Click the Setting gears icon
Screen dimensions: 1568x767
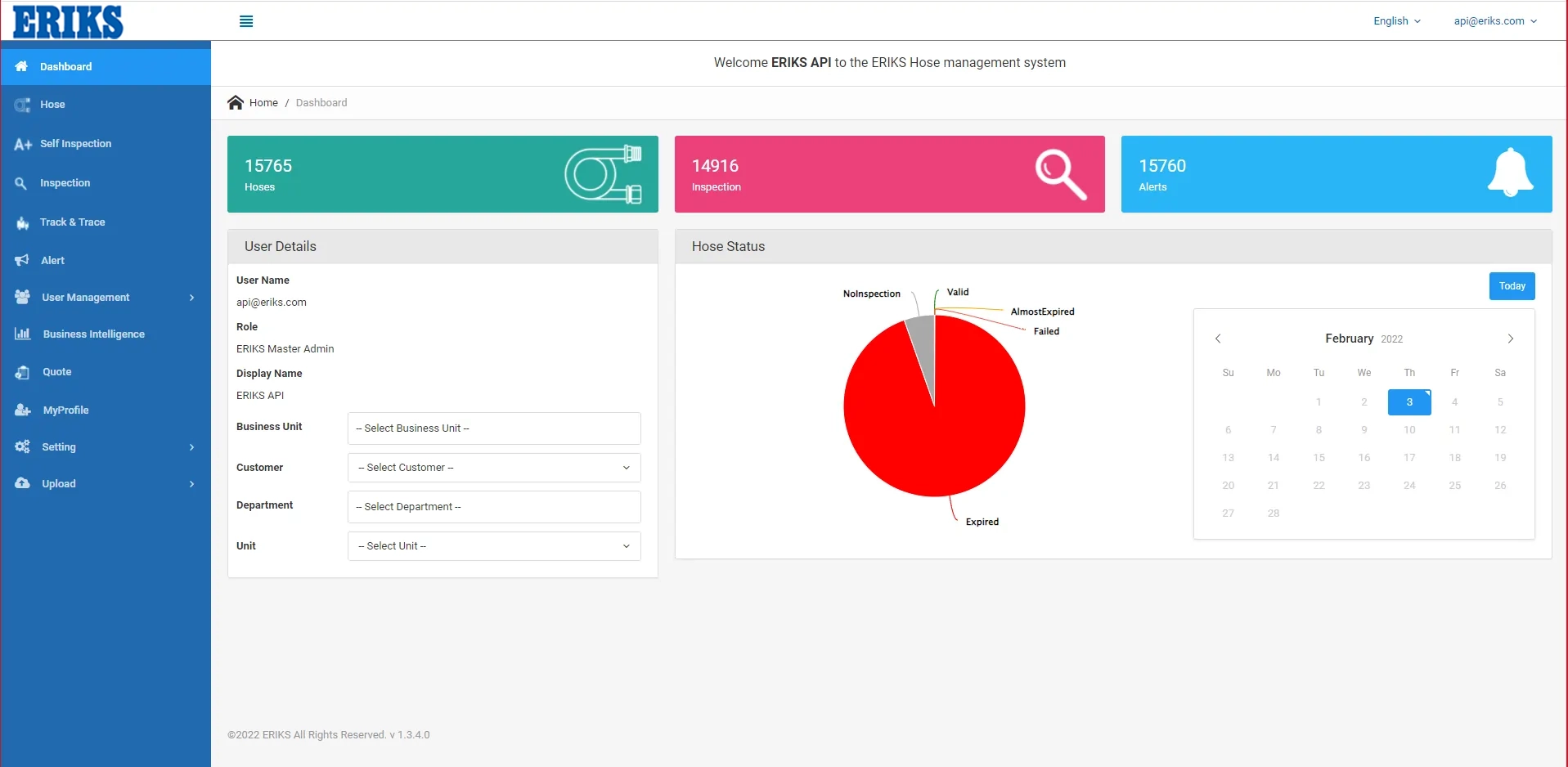tap(22, 446)
